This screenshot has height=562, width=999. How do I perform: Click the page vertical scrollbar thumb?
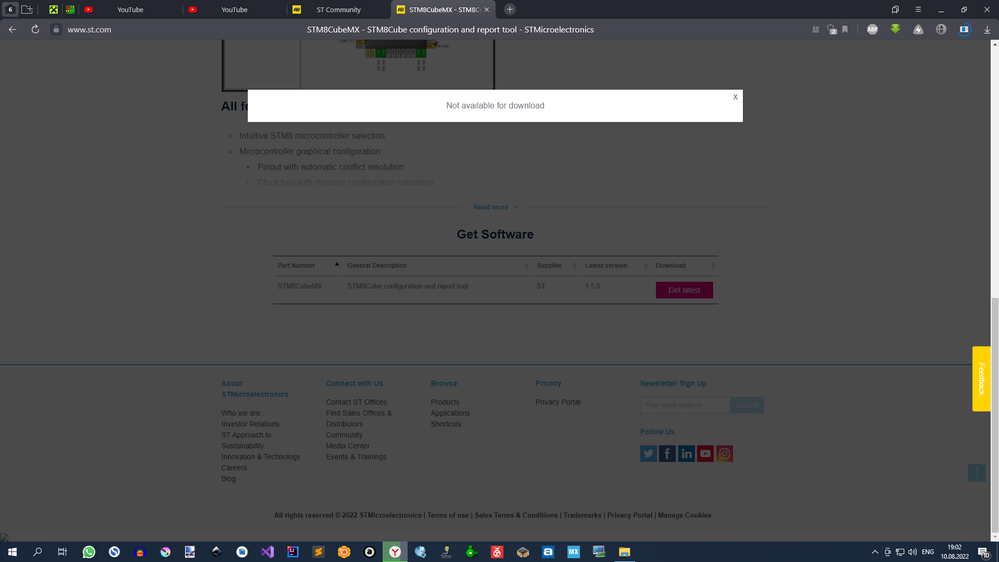click(995, 415)
